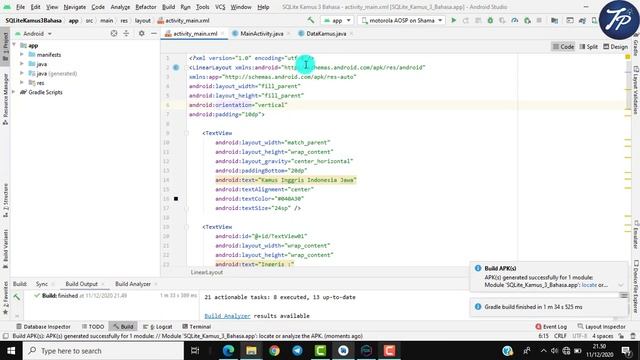Image resolution: width=640 pixels, height=360 pixels.
Task: Open the Profile app gauge icon
Action: click(515, 20)
